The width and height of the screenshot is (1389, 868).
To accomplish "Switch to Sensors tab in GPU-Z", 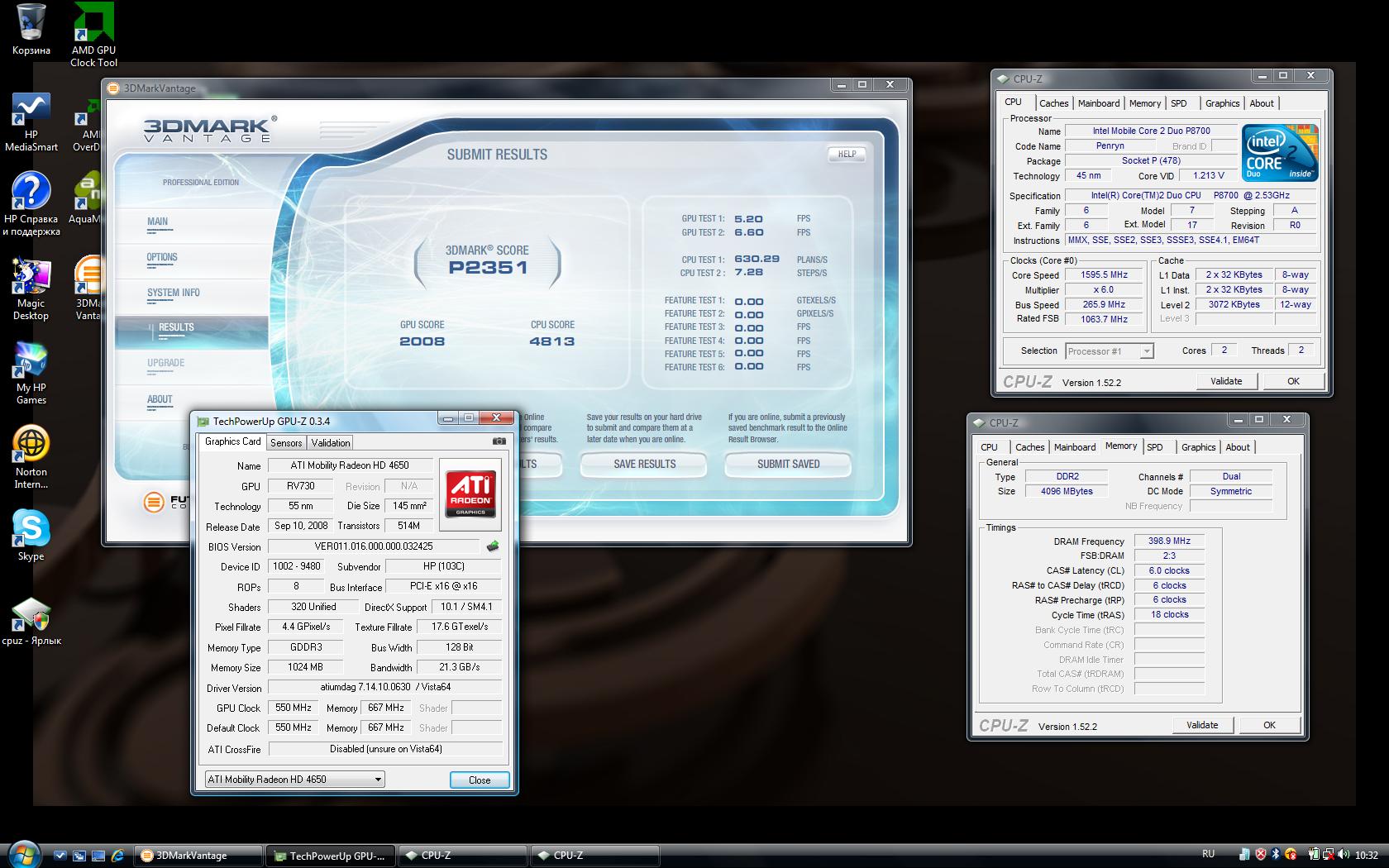I will pos(286,443).
